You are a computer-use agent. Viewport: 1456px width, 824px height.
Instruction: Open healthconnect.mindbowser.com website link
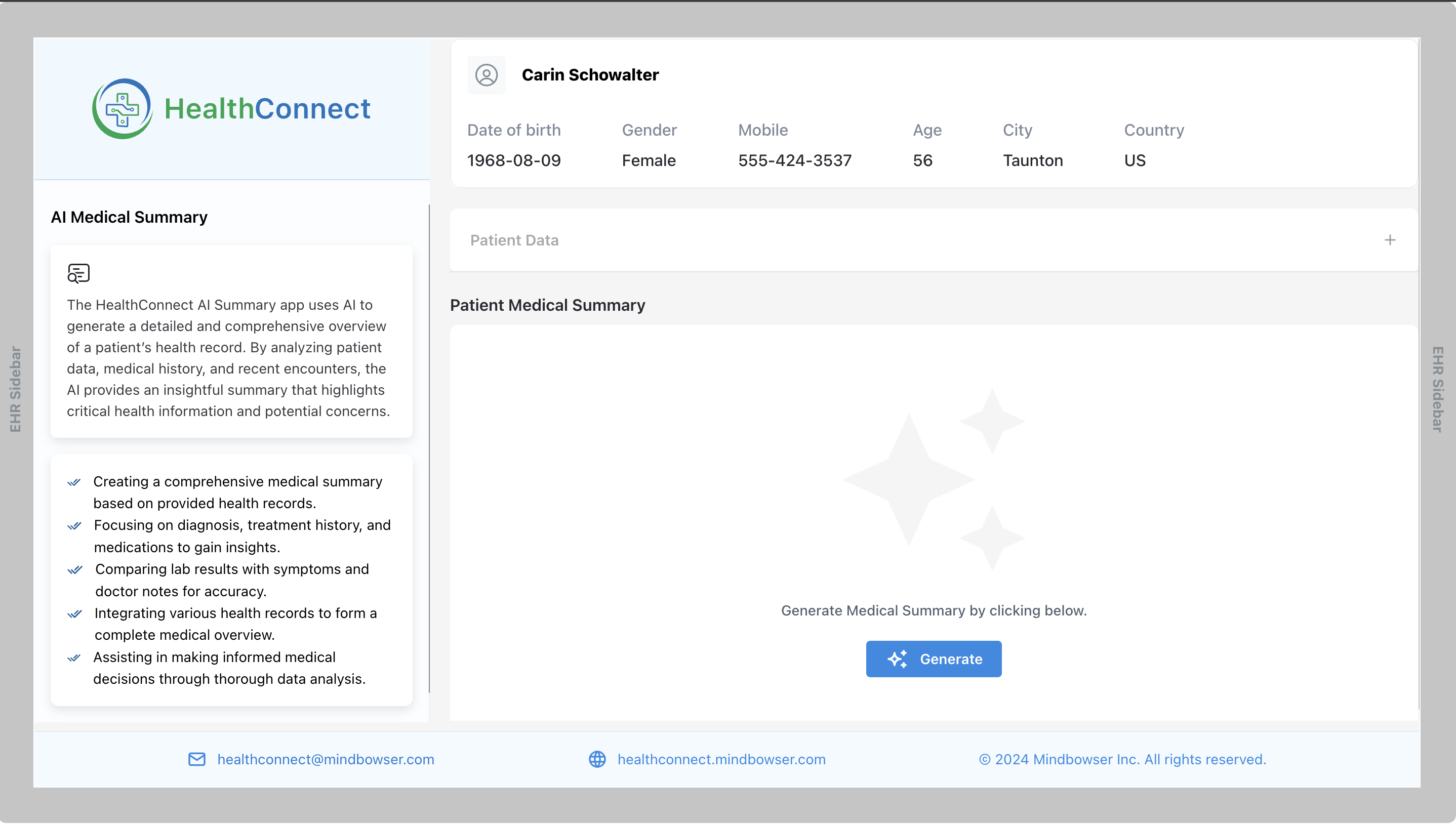tap(721, 759)
